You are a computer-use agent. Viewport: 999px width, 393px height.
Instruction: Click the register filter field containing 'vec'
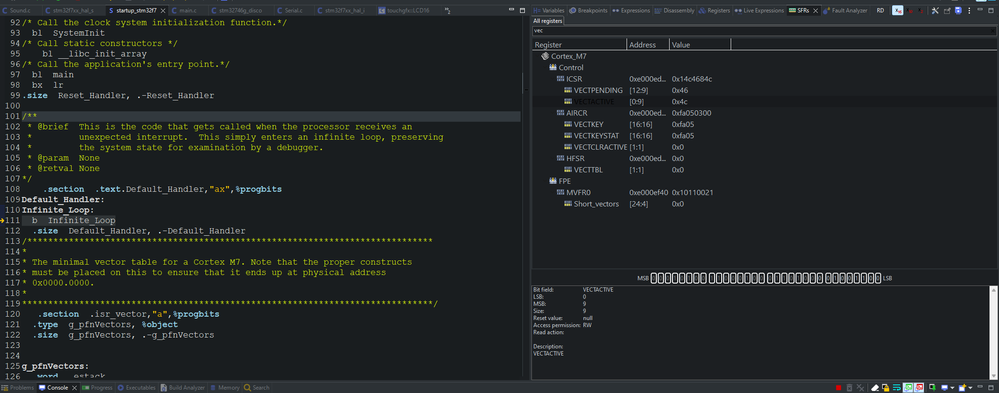pyautogui.click(x=764, y=31)
